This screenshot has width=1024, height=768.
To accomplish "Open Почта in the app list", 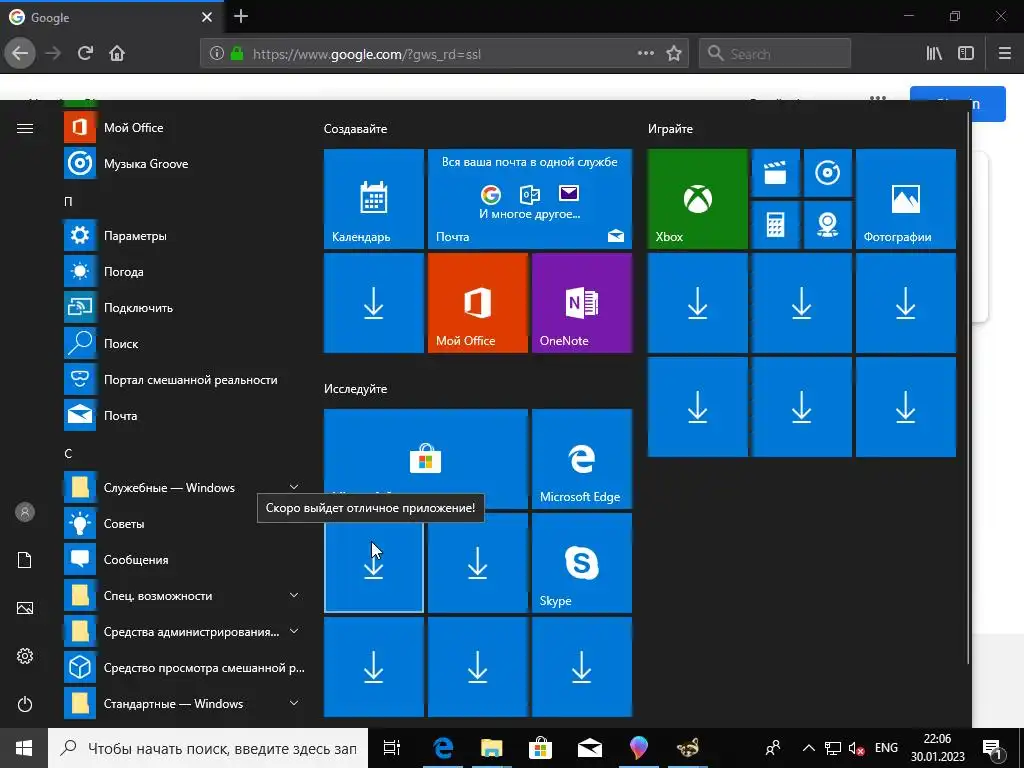I will pos(185,415).
